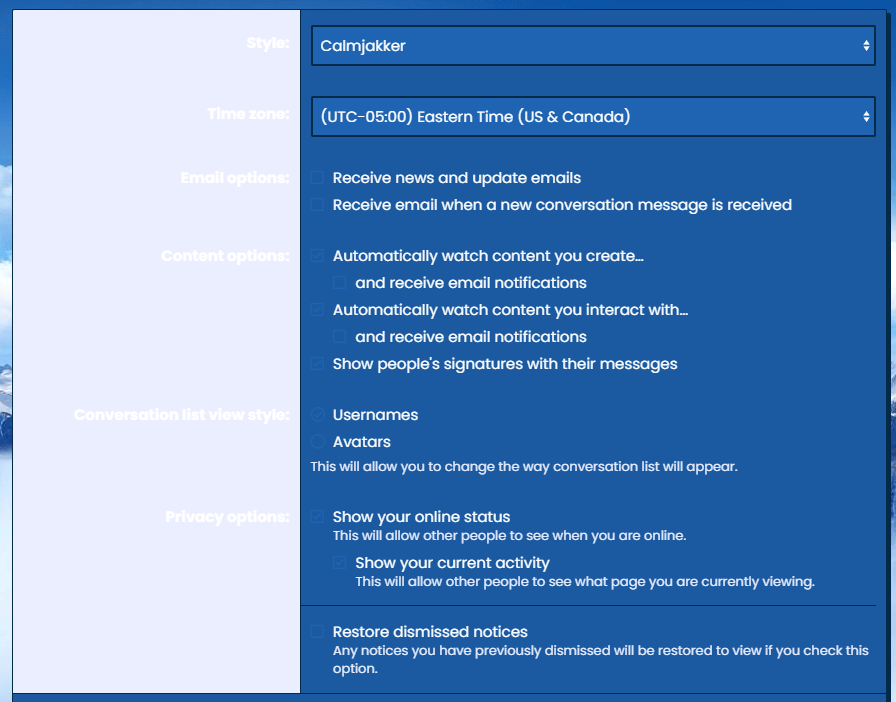Click the Email options label

click(x=235, y=178)
